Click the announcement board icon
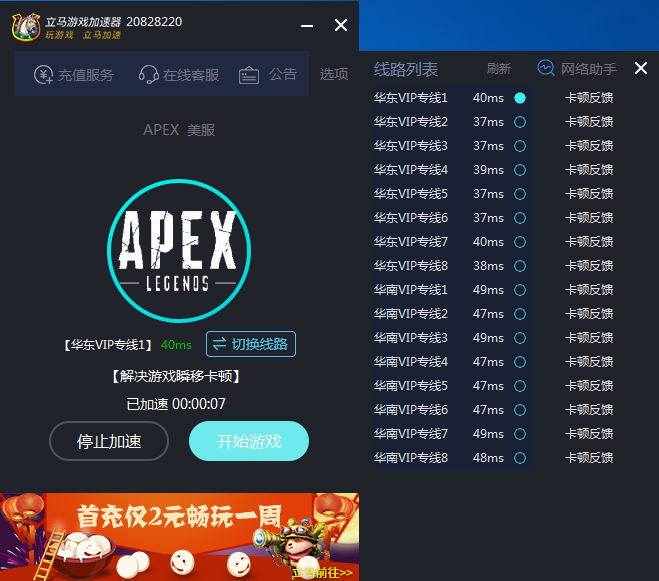 point(249,75)
